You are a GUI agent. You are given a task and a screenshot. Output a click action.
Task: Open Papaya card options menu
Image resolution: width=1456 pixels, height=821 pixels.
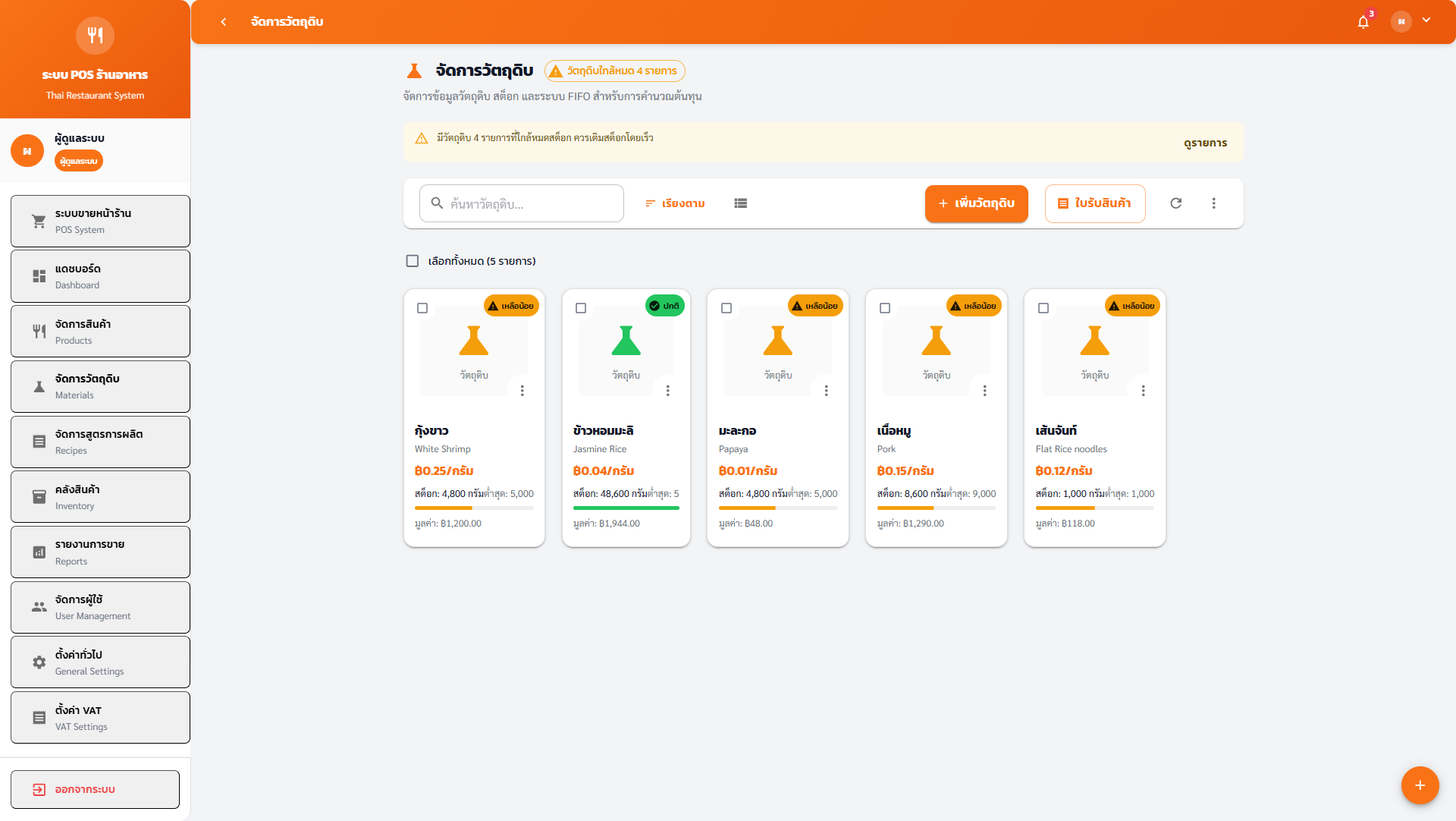click(826, 391)
